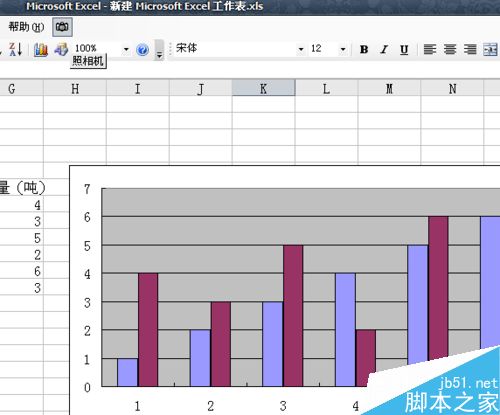Screen dimensions: 500x415
Task: Select the maroon bar in category 4
Action: coord(366,358)
